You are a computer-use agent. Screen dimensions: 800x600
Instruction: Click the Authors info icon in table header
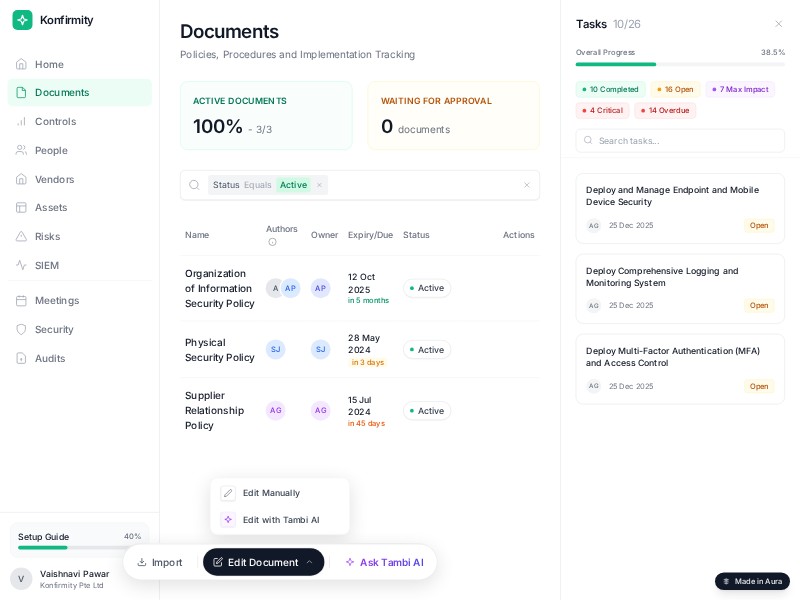[272, 242]
